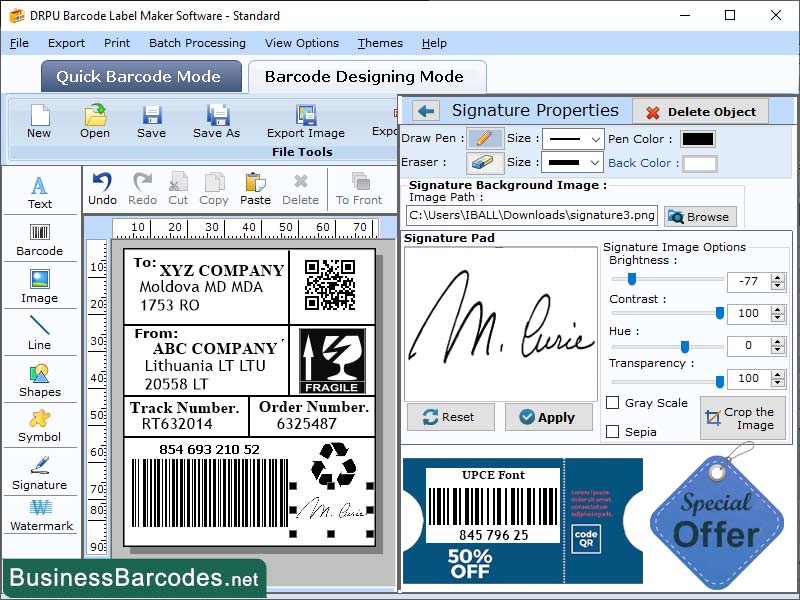Select the Watermark tool
Viewport: 800px width, 600px height.
40,515
